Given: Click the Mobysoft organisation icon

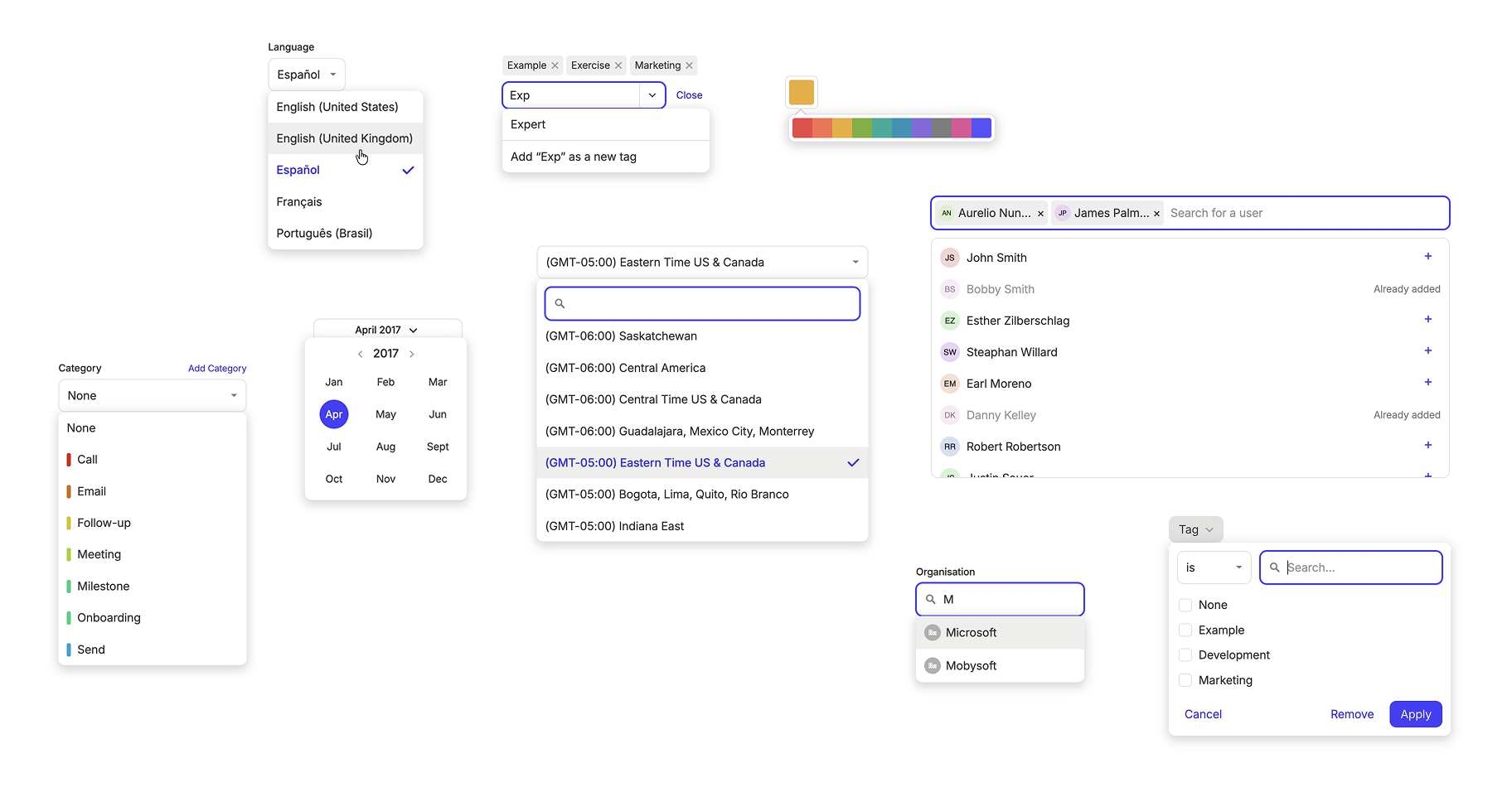Looking at the screenshot, I should coord(933,666).
